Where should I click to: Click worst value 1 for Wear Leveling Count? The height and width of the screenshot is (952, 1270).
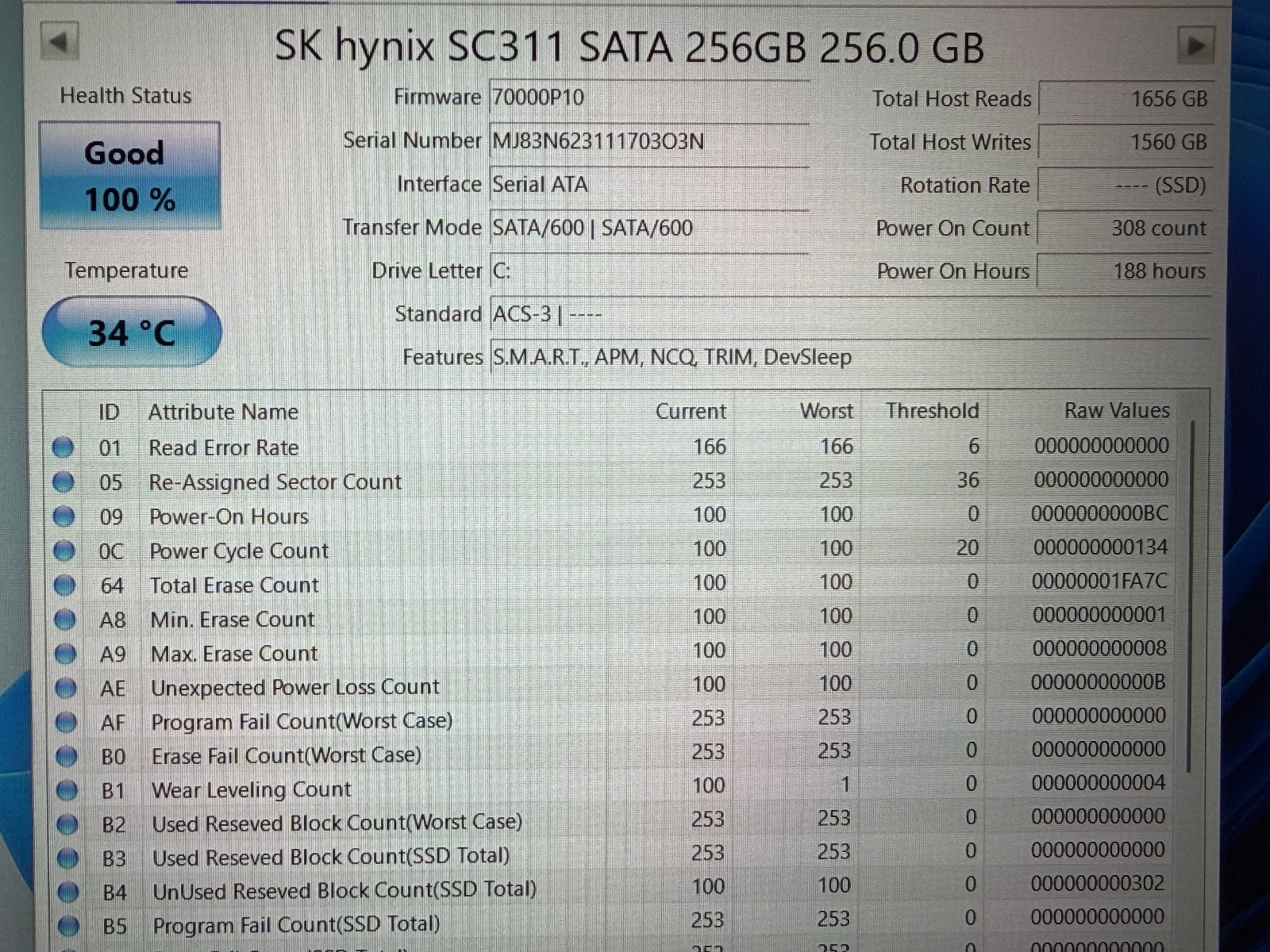click(845, 785)
